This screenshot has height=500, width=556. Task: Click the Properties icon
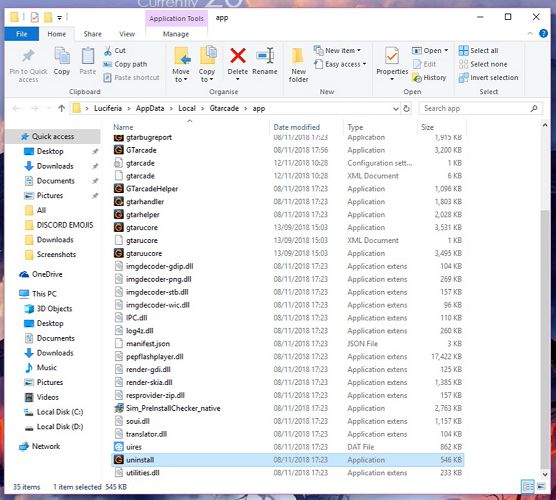pos(392,56)
